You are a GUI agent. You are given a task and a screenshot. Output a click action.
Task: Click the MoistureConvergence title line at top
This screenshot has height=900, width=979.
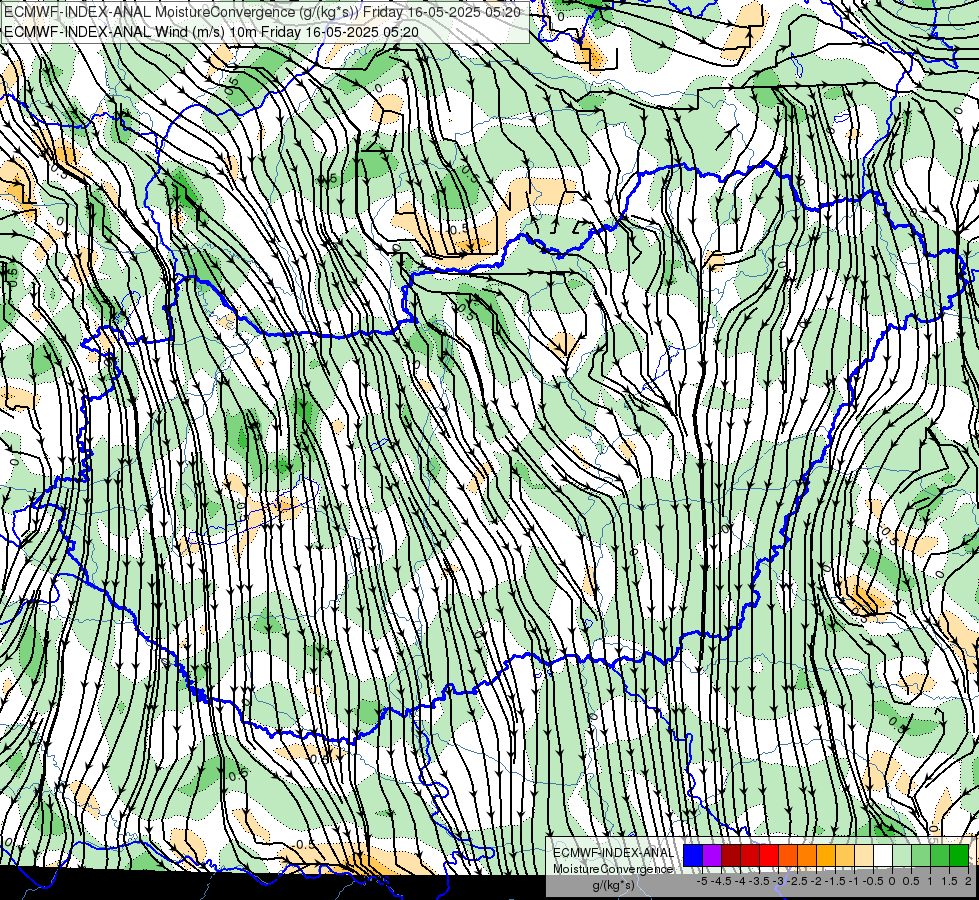pyautogui.click(x=262, y=12)
